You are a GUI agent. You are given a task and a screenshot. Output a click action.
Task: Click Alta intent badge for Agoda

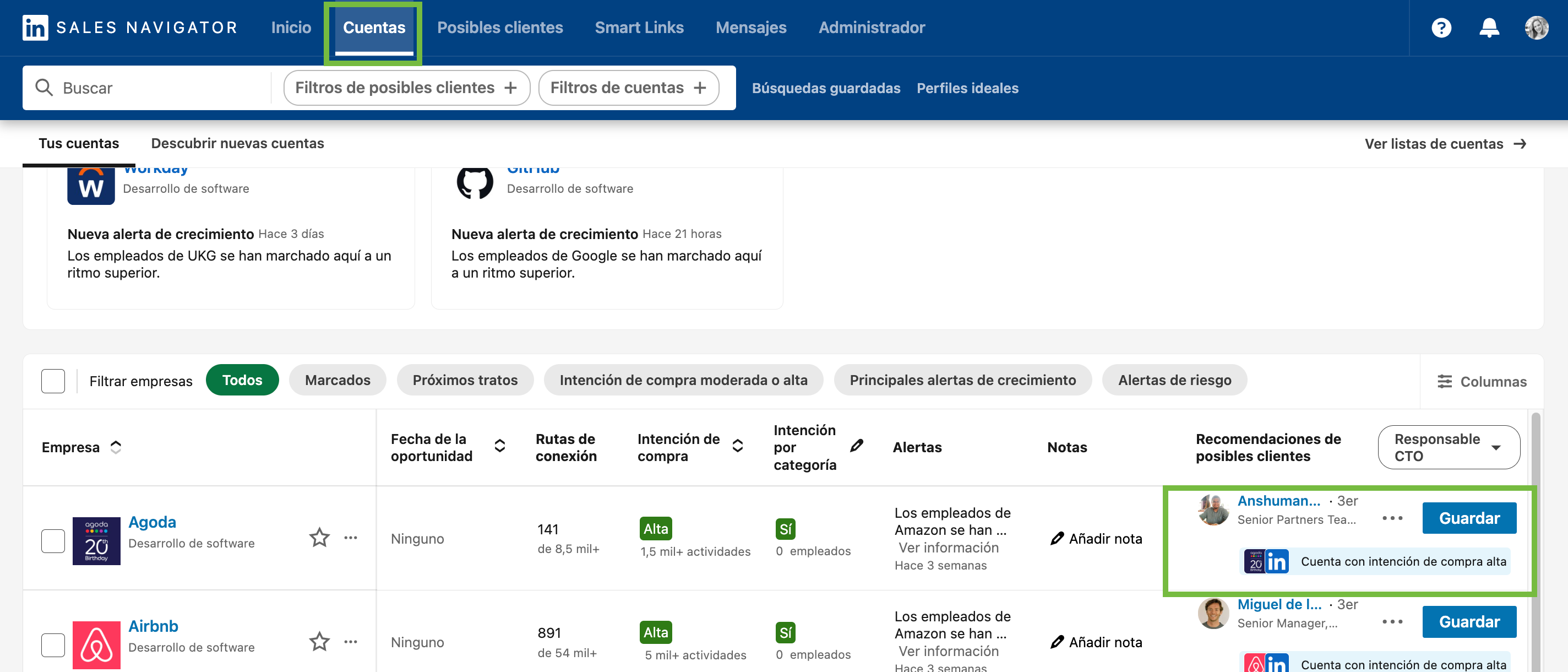click(x=656, y=528)
